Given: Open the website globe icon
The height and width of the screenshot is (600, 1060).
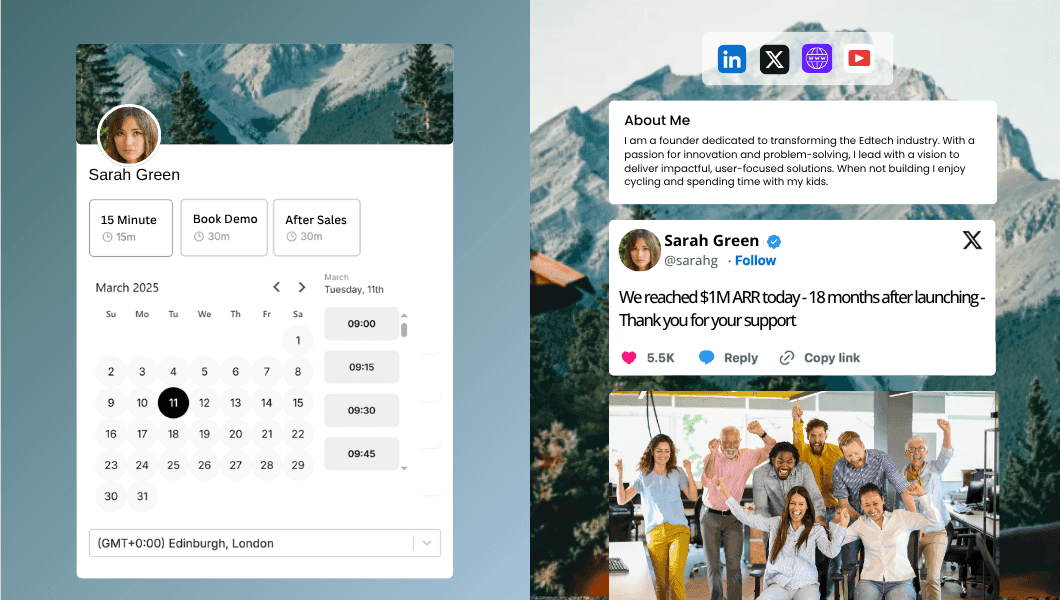Looking at the screenshot, I should (816, 58).
